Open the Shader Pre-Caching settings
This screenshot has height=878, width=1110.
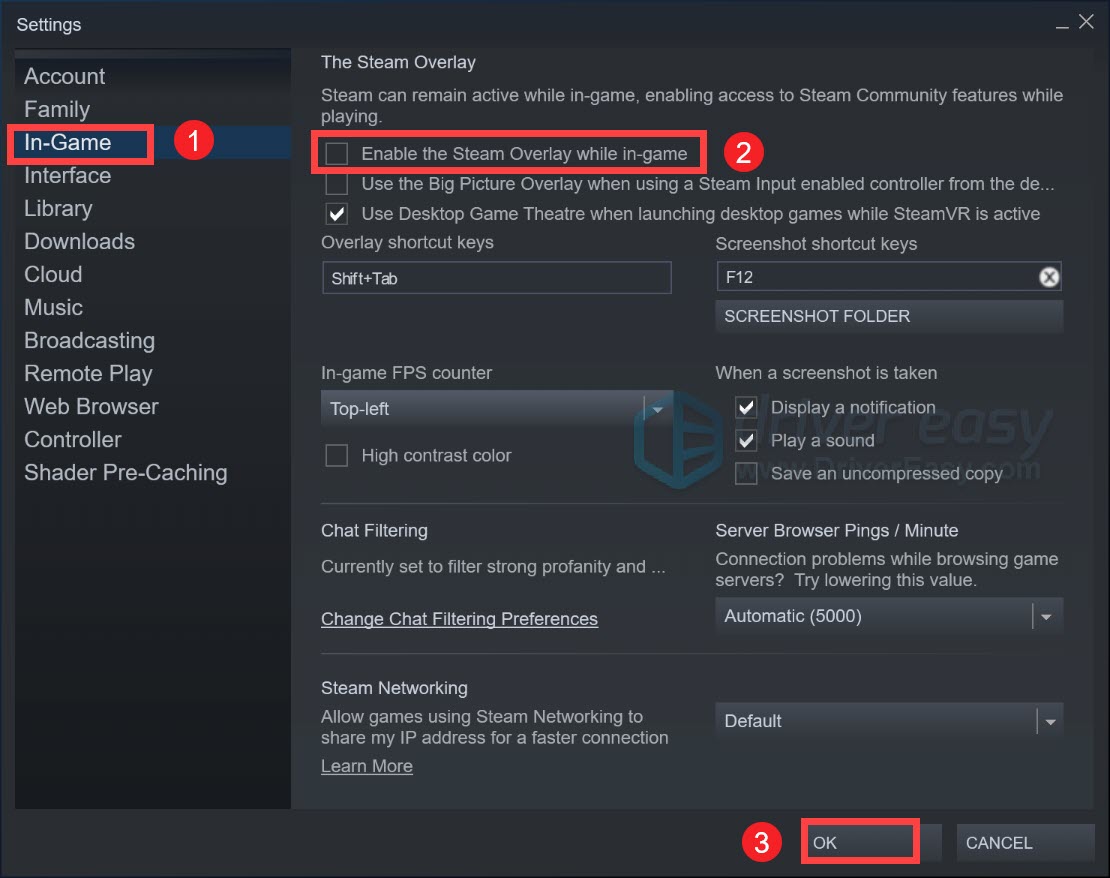(x=125, y=473)
